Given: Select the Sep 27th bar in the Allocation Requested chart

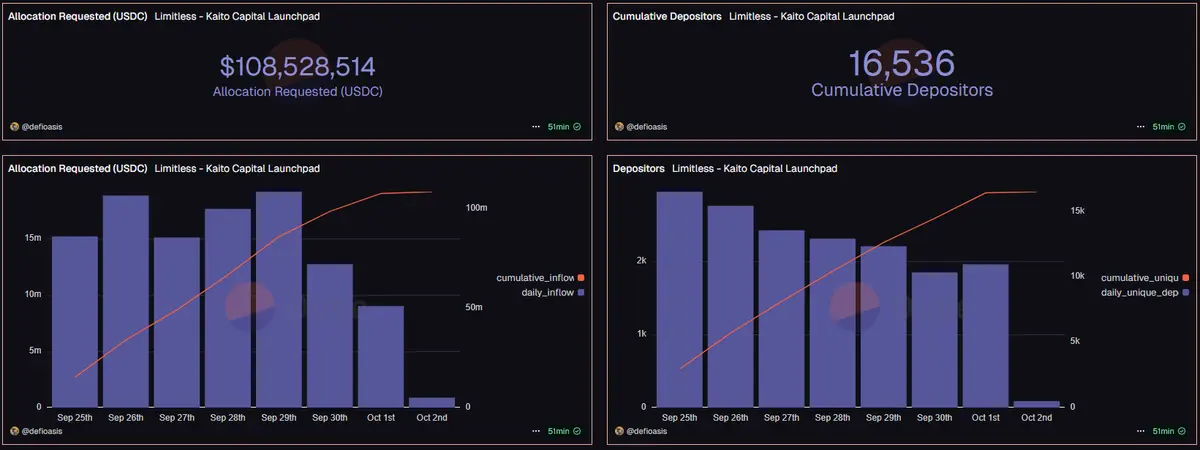Looking at the screenshot, I should [177, 322].
